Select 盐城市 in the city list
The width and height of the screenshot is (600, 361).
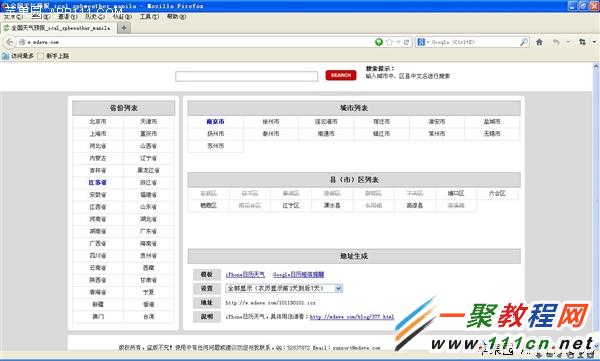tap(492, 121)
